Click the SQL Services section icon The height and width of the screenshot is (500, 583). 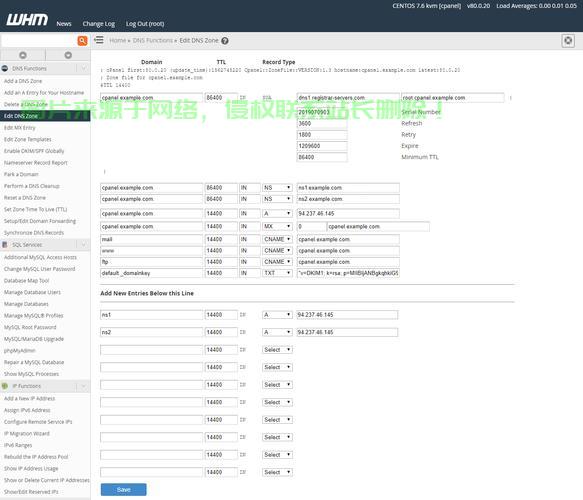[x=5, y=245]
